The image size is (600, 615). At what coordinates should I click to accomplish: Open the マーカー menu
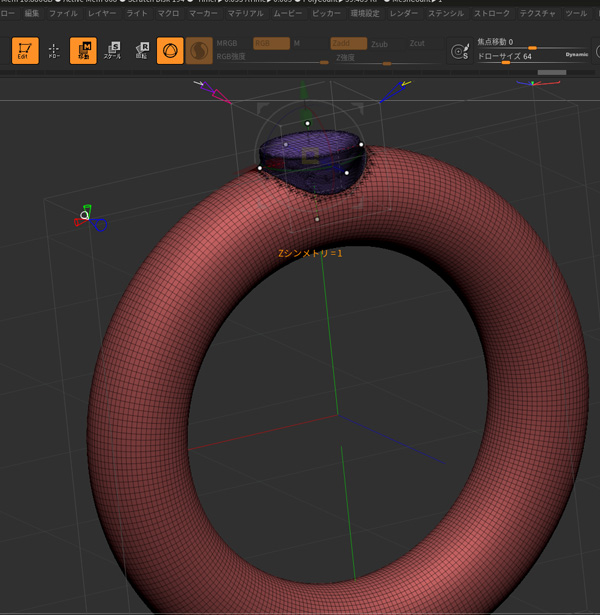click(x=203, y=14)
